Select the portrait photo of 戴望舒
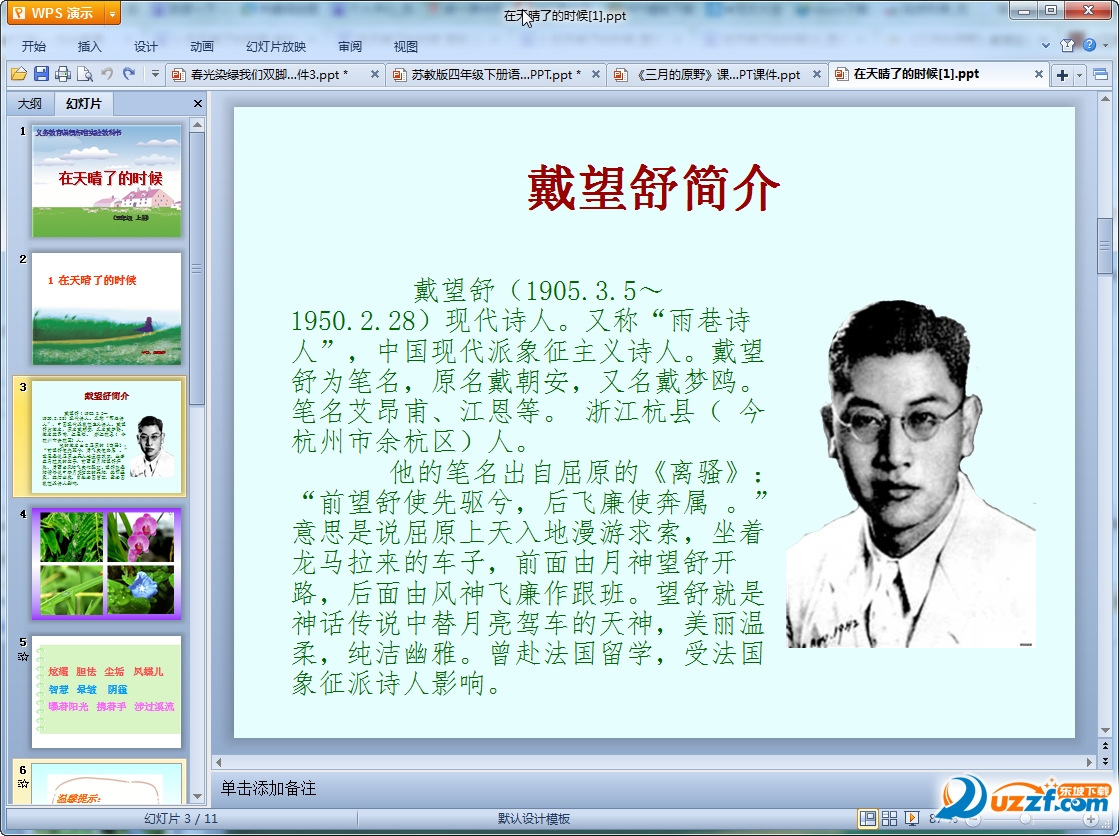The width and height of the screenshot is (1119, 836). [x=911, y=474]
